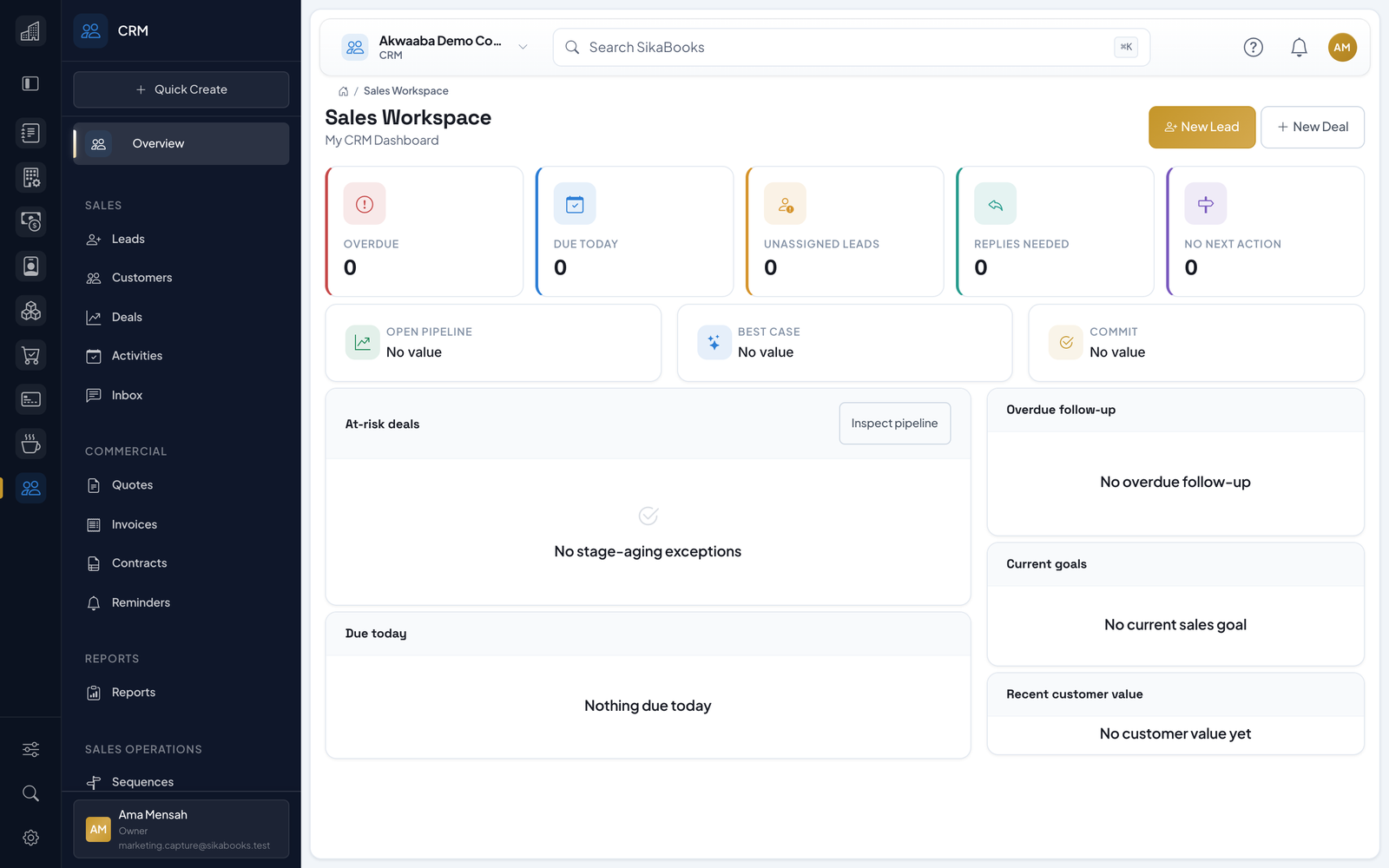Expand the Akwaaba Demo Co workspace switcher
Viewport: 1389px width, 868px height.
tap(436, 48)
